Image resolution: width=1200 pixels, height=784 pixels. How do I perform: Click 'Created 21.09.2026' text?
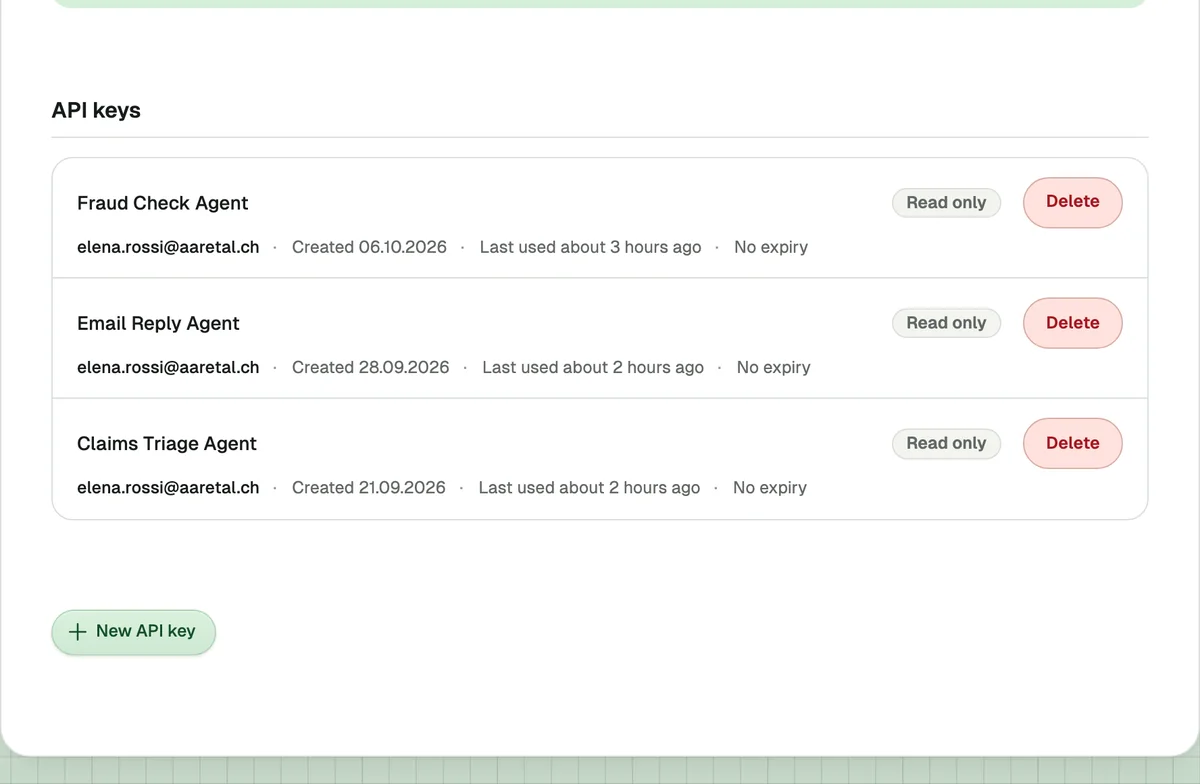369,487
